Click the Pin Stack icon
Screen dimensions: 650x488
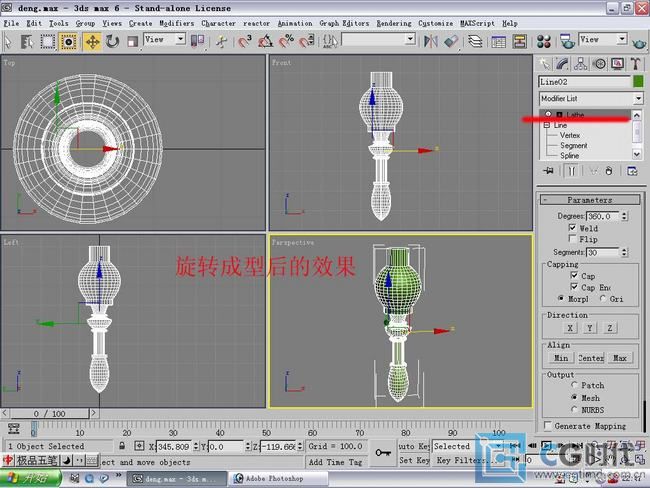point(548,171)
